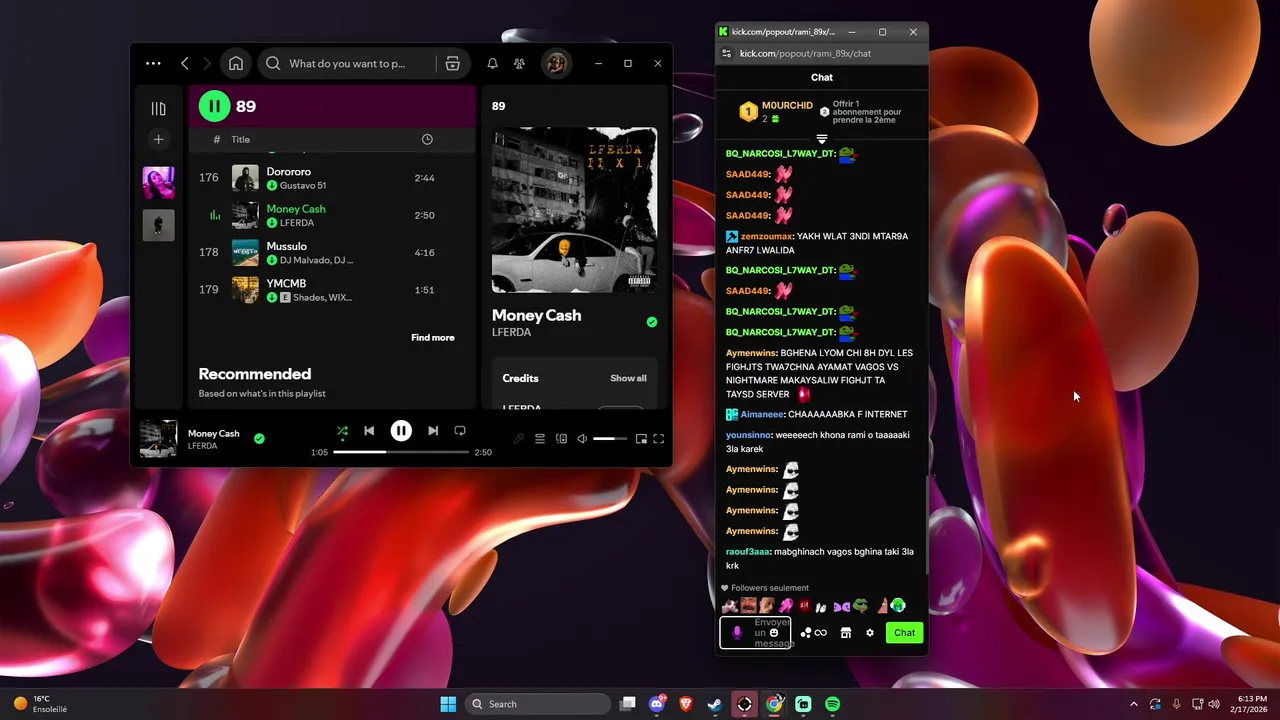Open Kick chat settings gear
1280x720 pixels.
click(x=870, y=632)
